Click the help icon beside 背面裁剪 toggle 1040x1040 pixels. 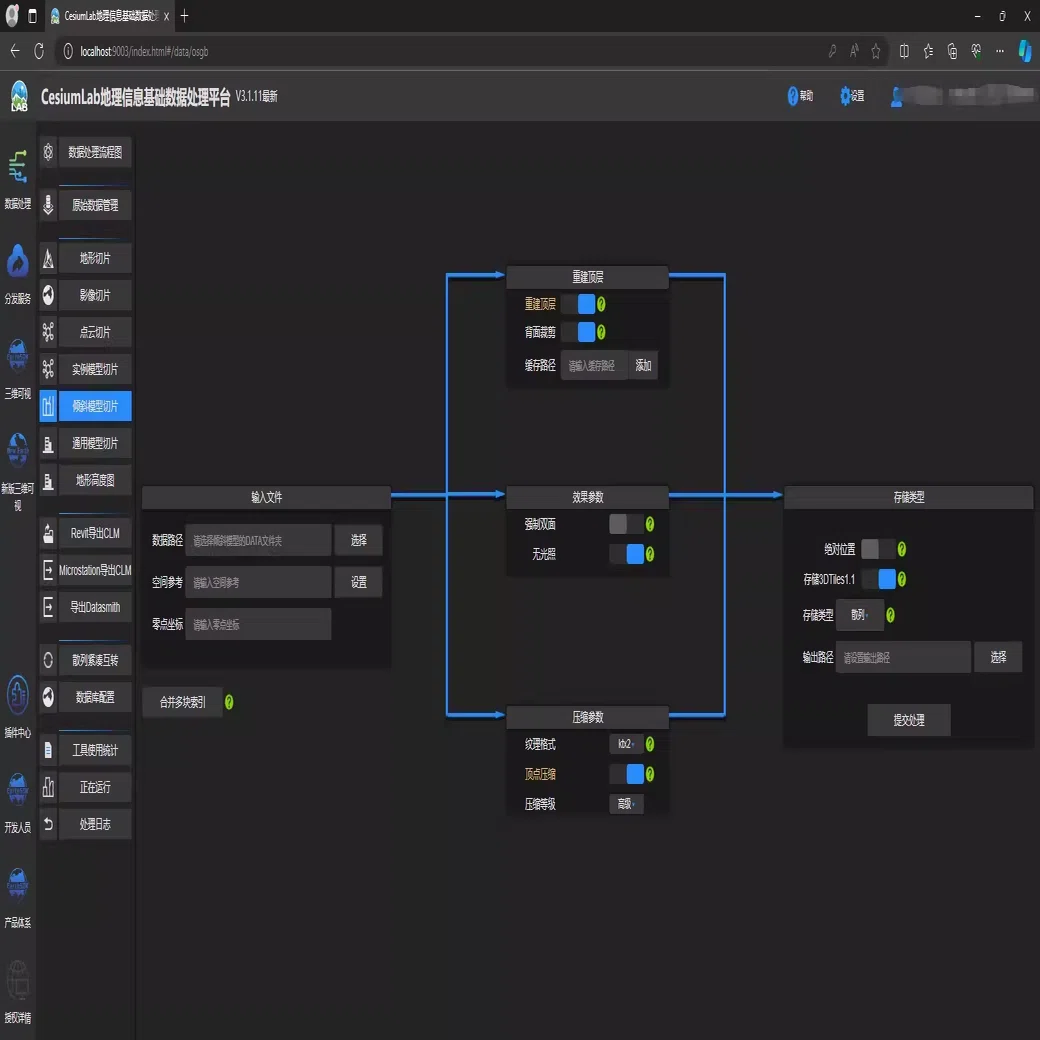(601, 332)
